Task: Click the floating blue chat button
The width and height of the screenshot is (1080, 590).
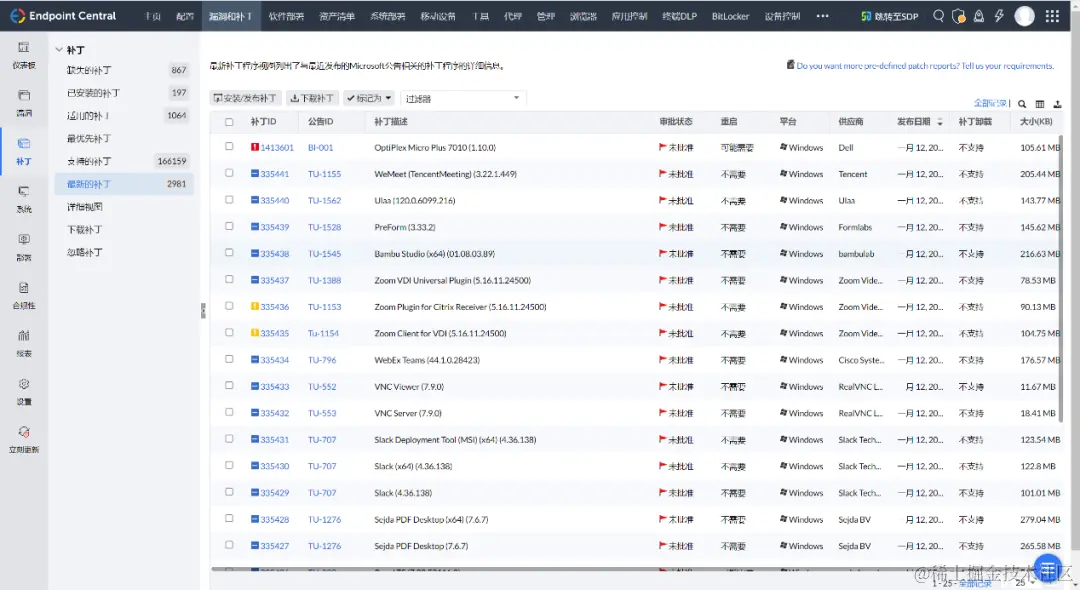Action: [x=1048, y=568]
